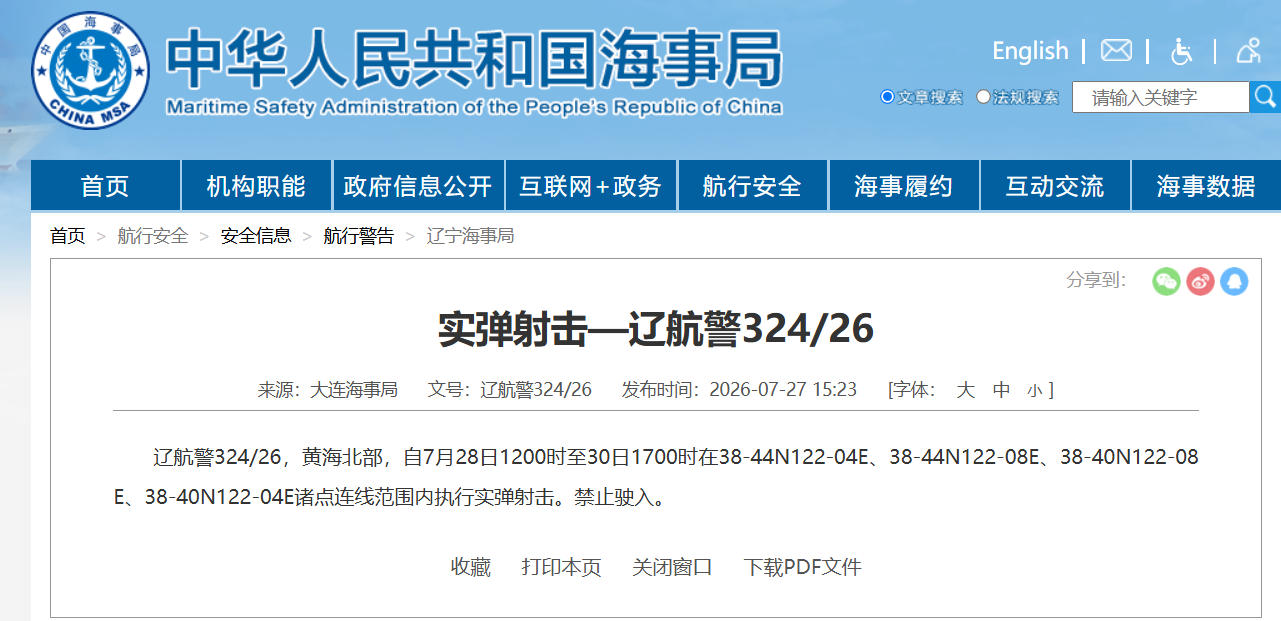Click the publish time 2026-07-27 15:23
The image size is (1281, 621).
783,390
